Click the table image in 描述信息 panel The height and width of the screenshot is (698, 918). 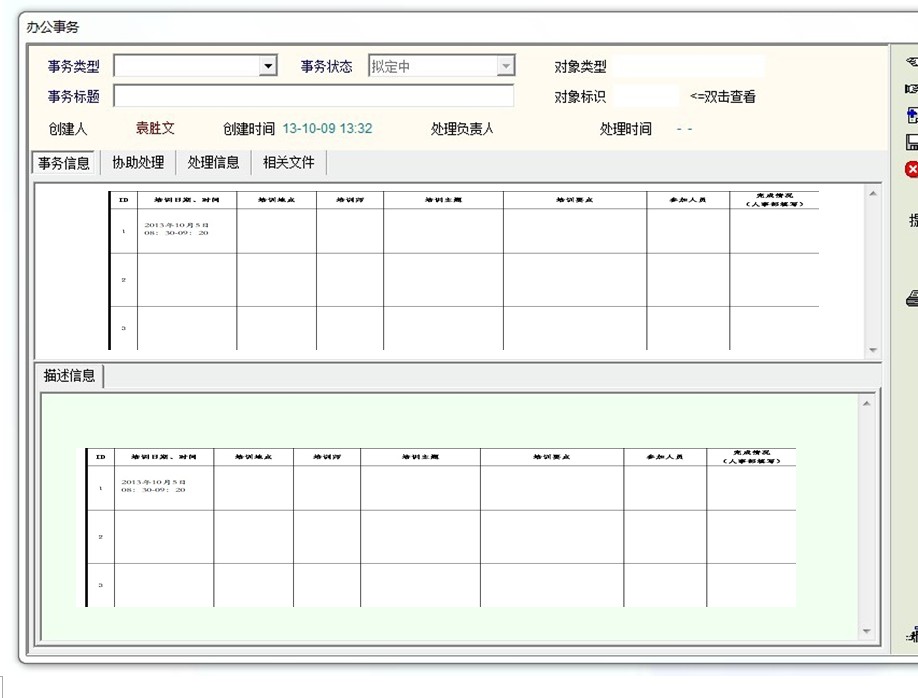point(440,527)
